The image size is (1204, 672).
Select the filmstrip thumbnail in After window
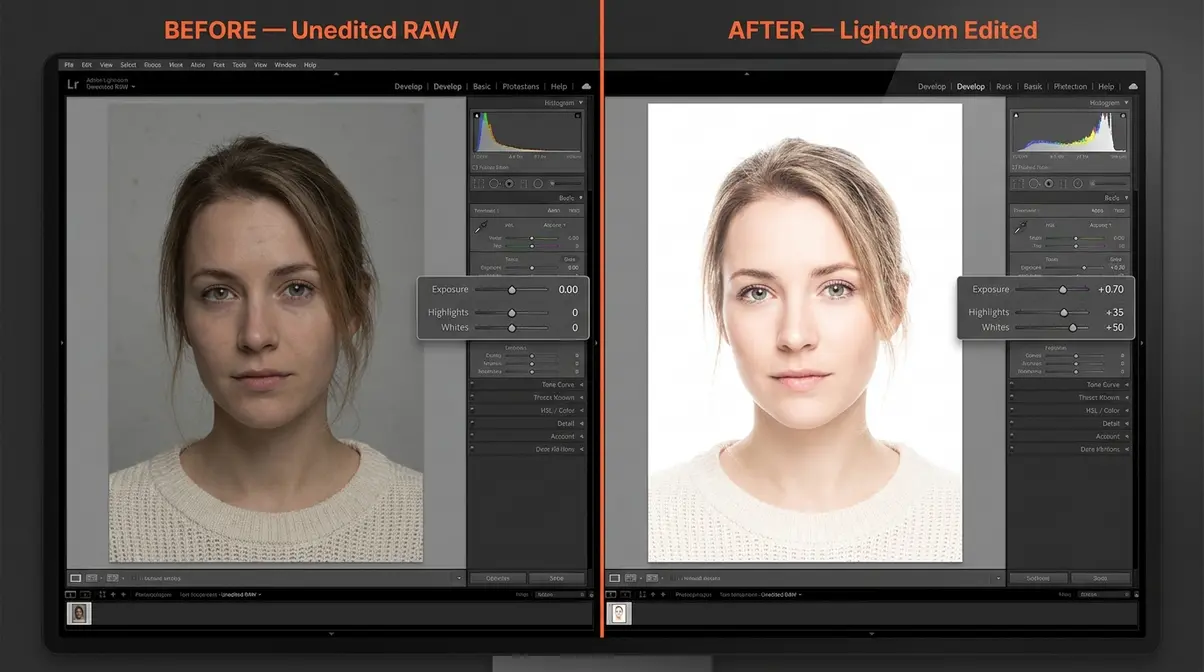[x=619, y=613]
